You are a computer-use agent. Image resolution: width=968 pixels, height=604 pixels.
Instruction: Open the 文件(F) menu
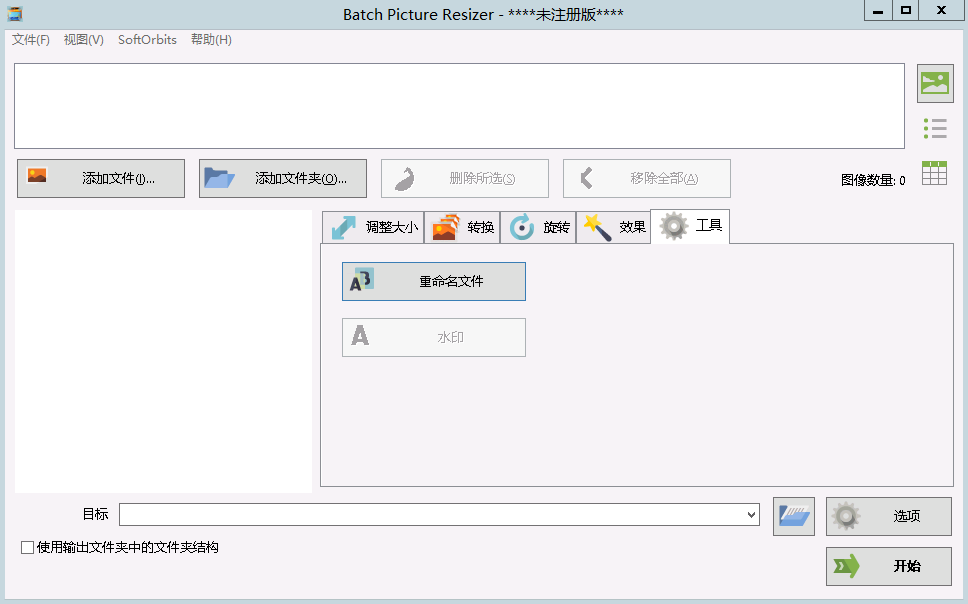coord(30,40)
